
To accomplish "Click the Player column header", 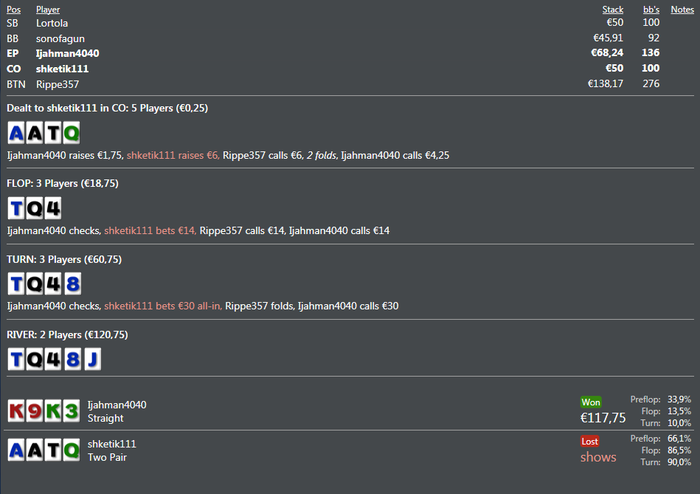I will tap(48, 9).
